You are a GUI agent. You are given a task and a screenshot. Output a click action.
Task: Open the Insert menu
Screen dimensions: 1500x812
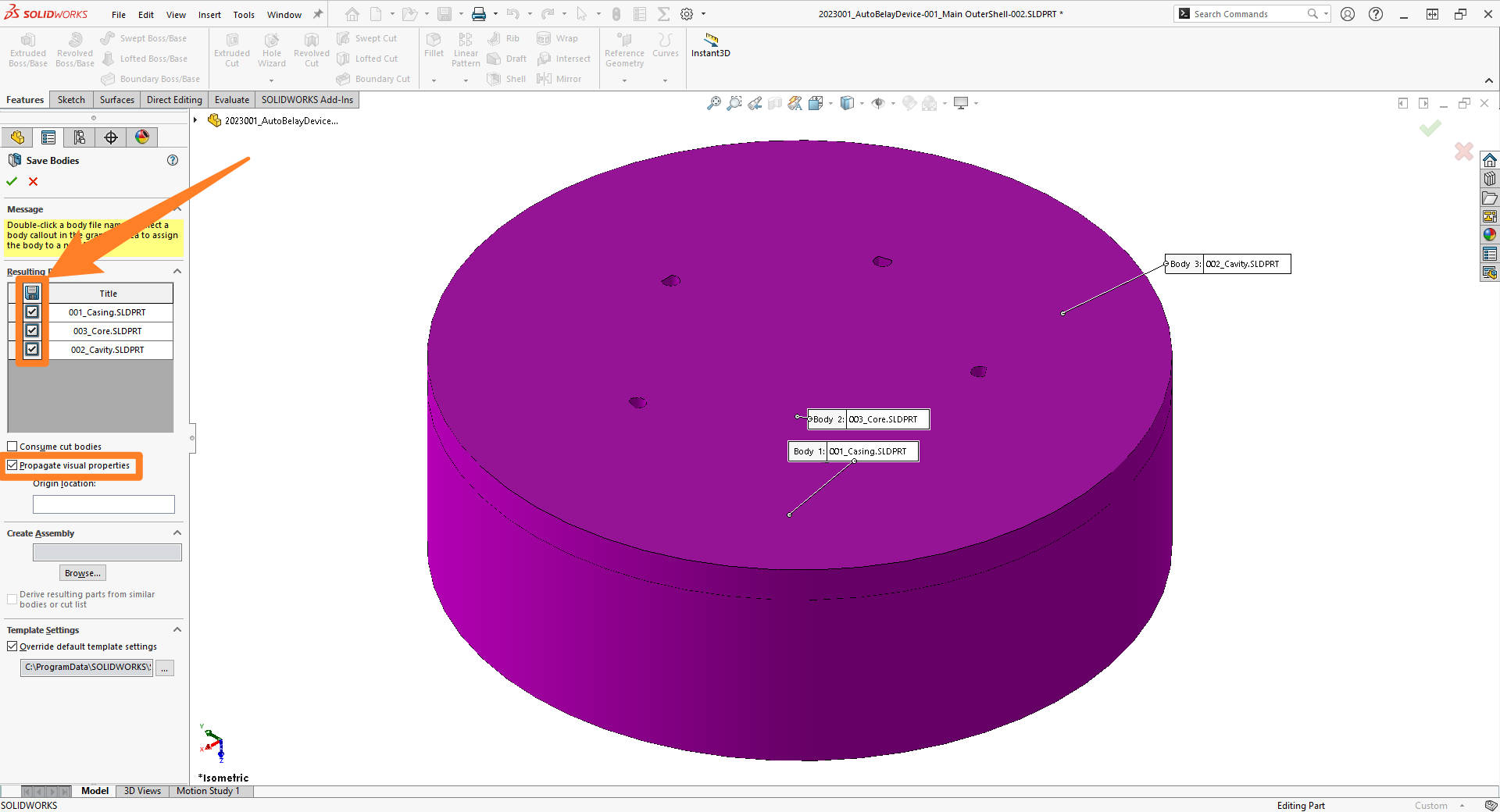(209, 14)
